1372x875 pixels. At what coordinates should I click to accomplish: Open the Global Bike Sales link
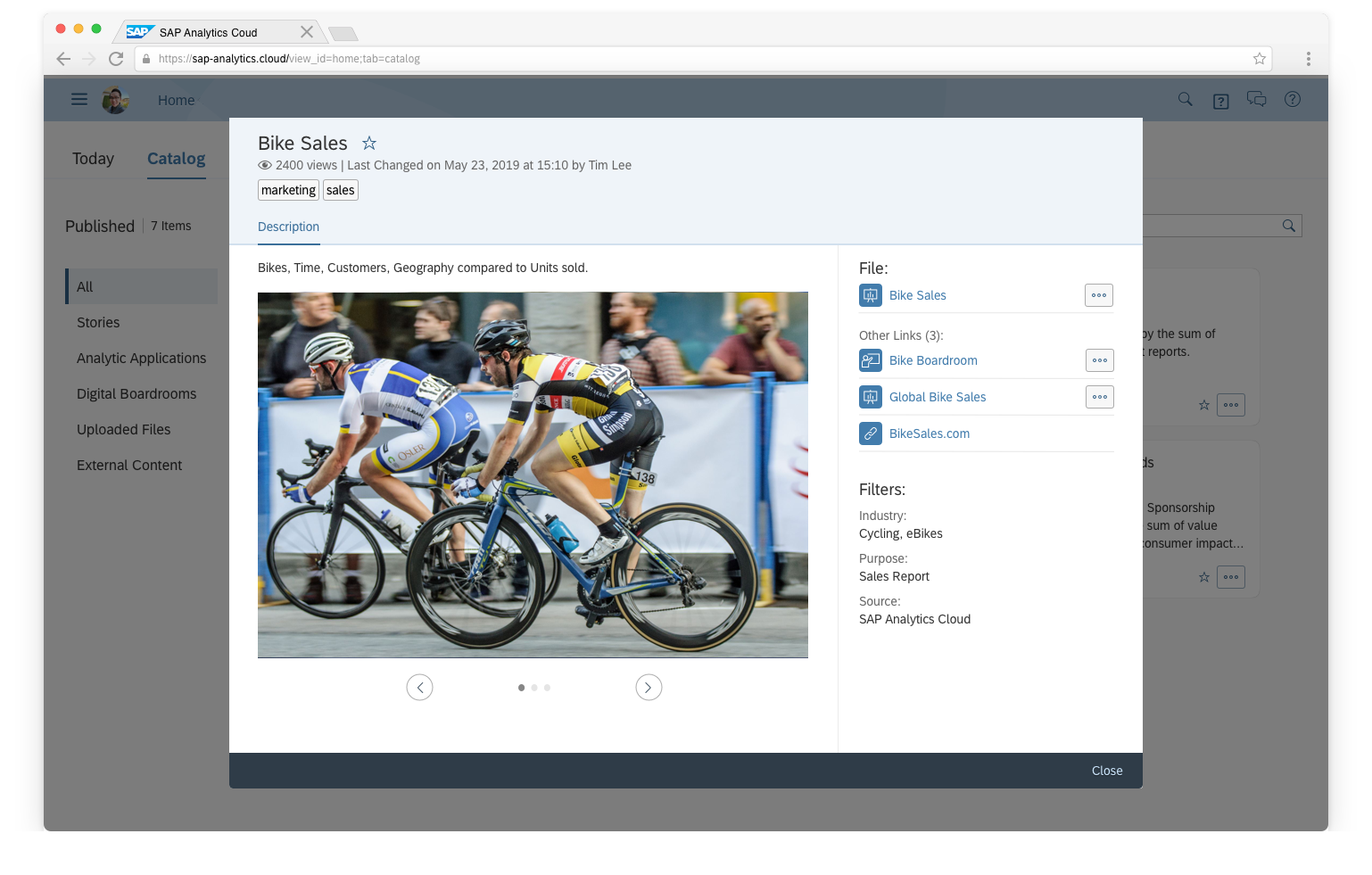tap(938, 397)
